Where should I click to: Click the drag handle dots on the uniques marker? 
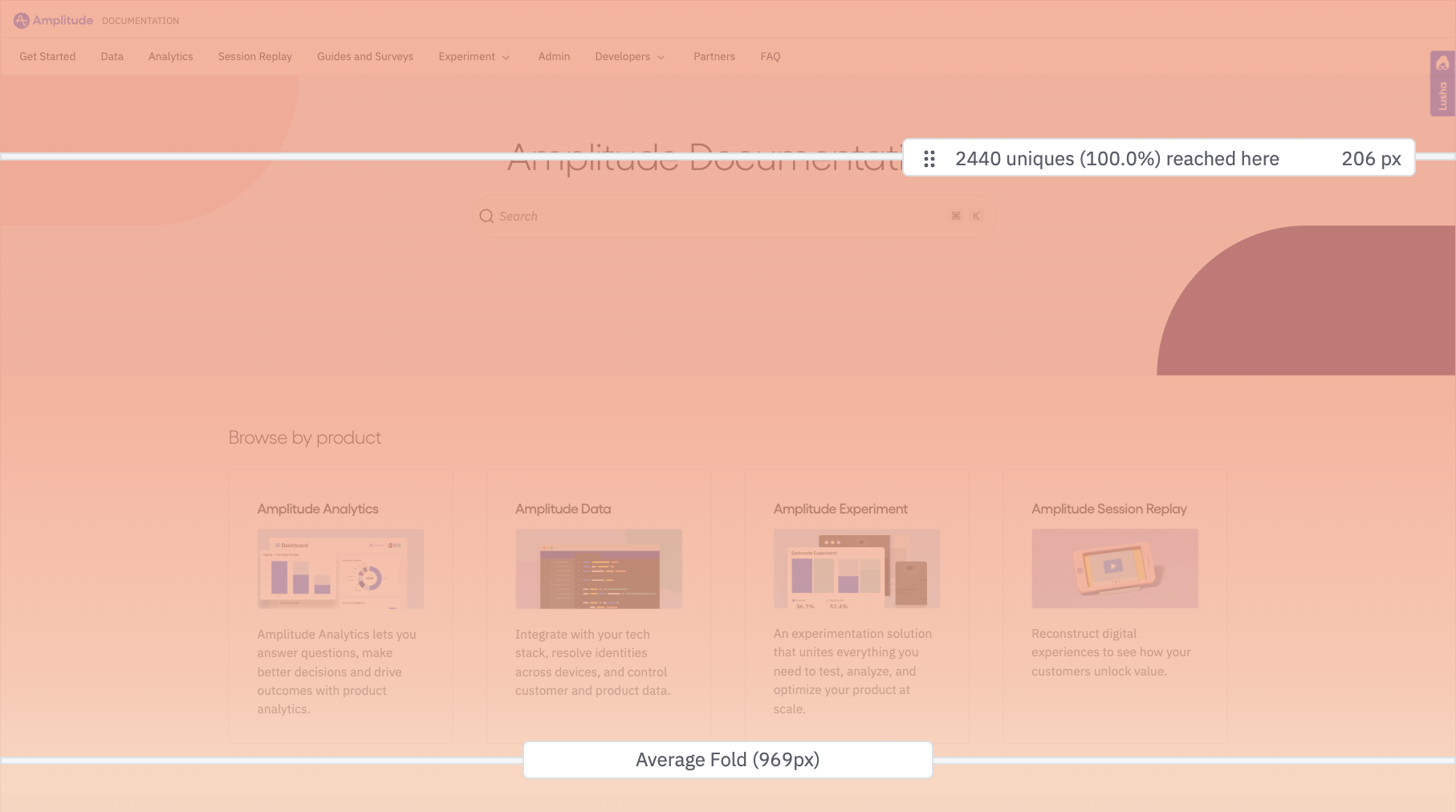(930, 159)
